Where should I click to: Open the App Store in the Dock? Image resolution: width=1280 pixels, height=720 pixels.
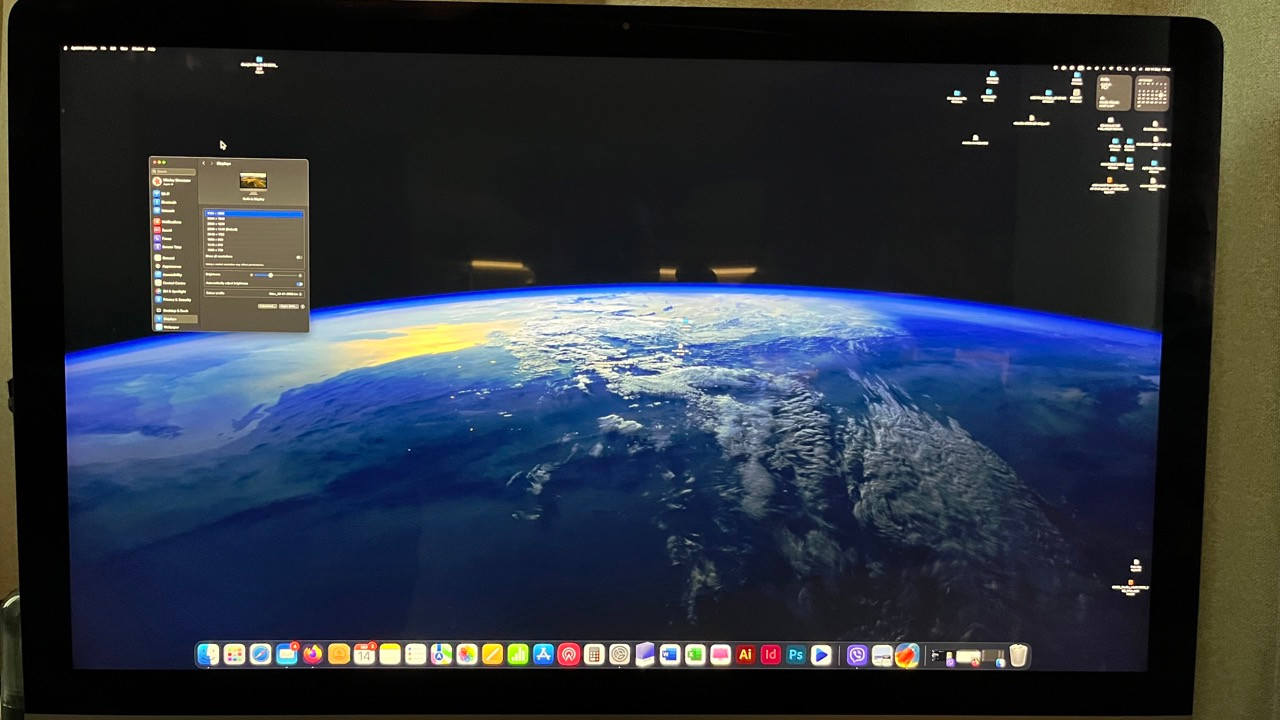click(x=543, y=655)
